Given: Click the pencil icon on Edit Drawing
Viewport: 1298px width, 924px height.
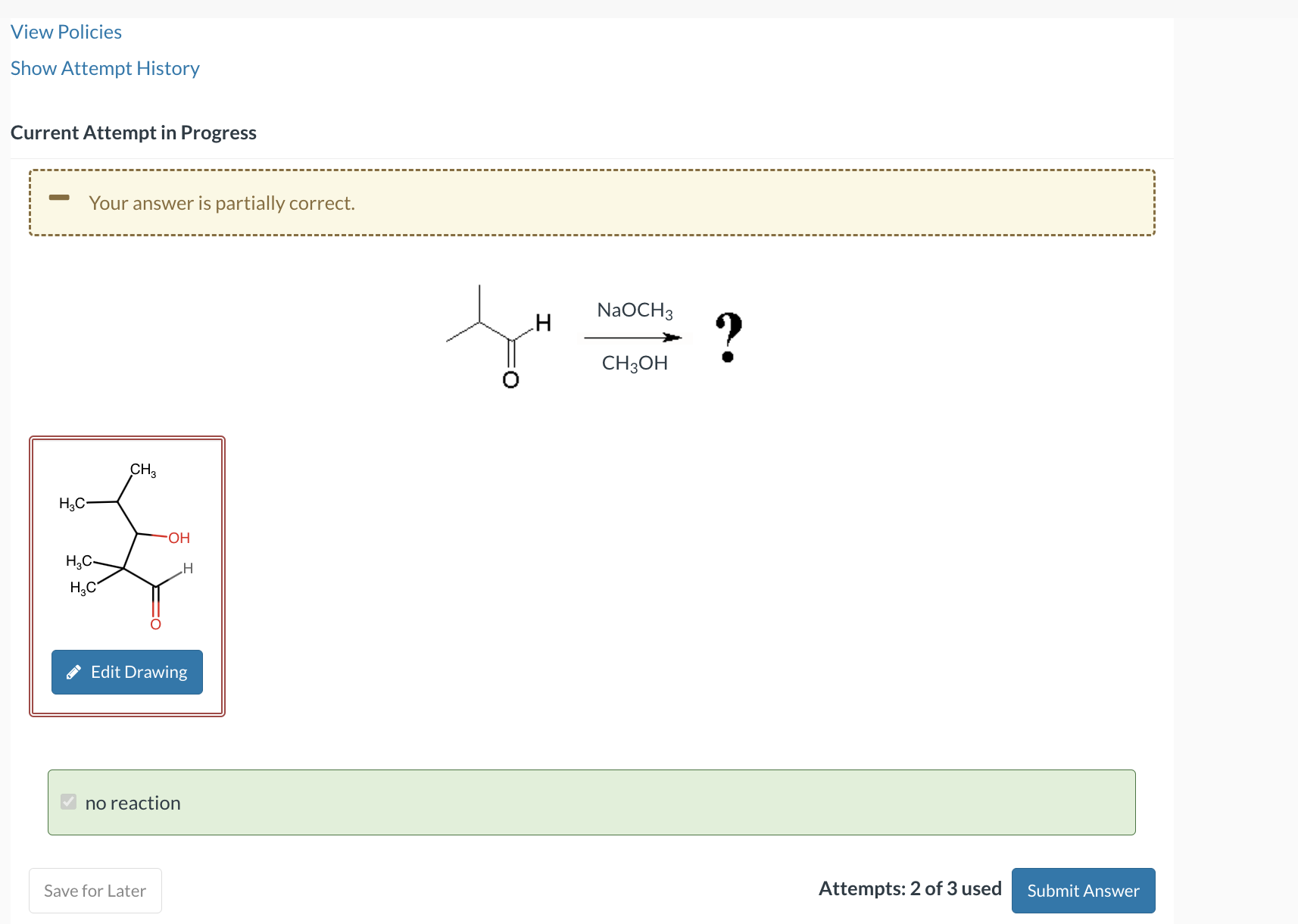Looking at the screenshot, I should click(x=74, y=672).
